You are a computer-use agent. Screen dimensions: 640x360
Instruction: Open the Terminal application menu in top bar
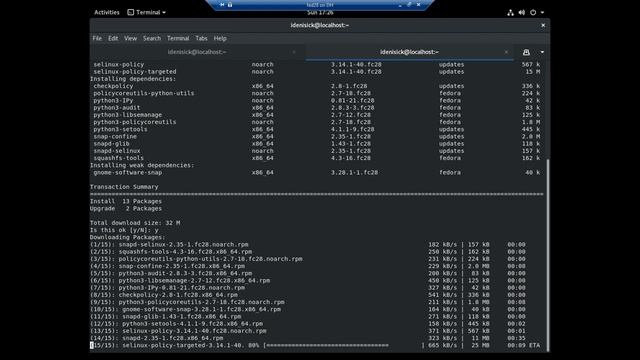(x=147, y=12)
